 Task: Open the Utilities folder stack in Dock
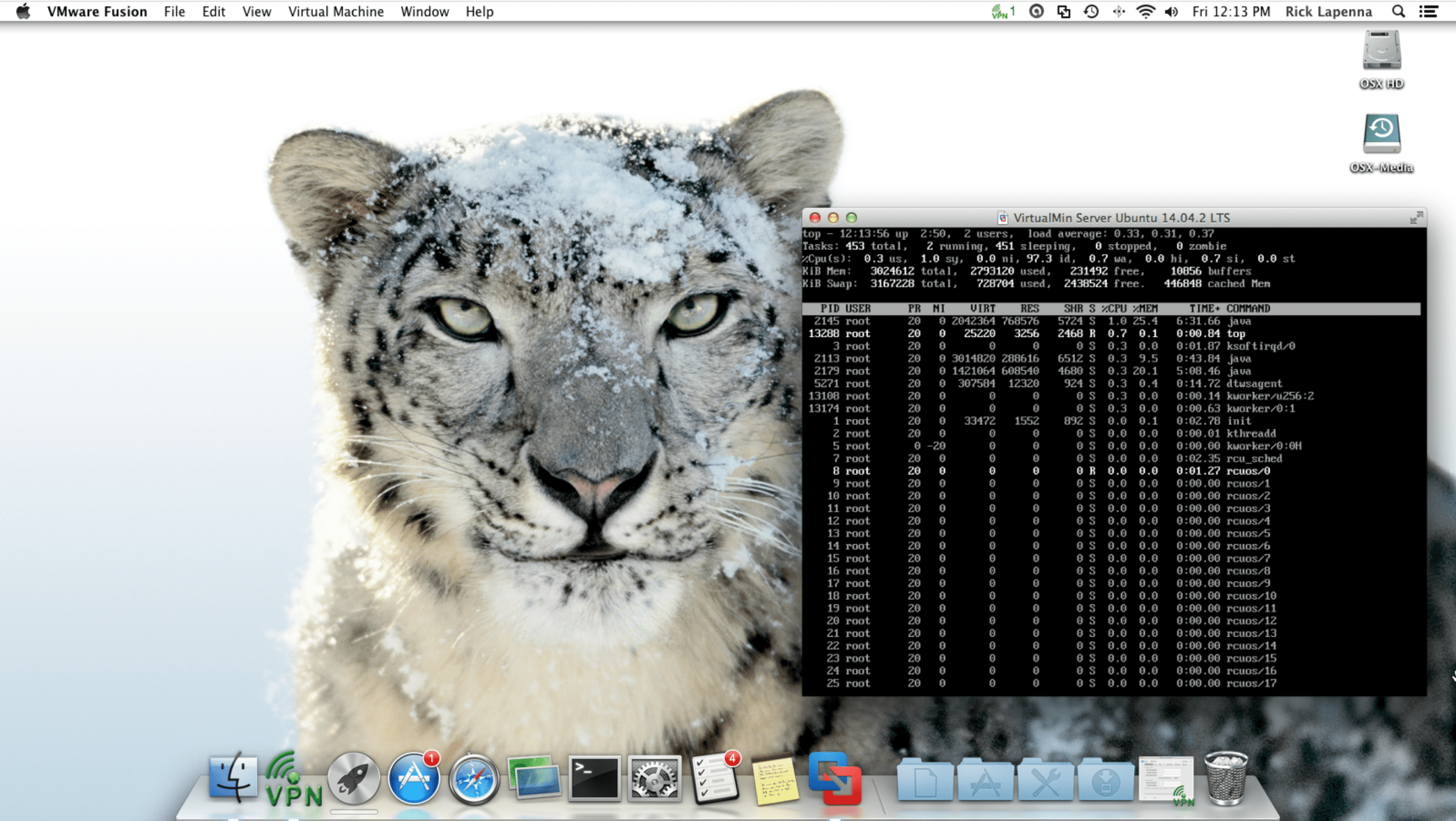click(x=1045, y=780)
